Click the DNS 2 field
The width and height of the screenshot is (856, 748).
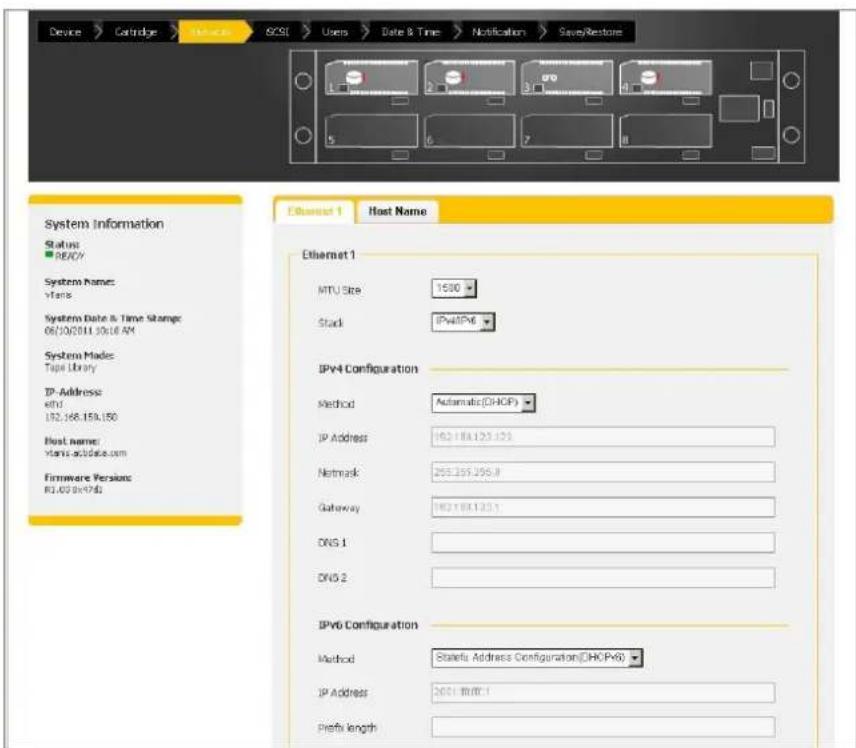pyautogui.click(x=603, y=578)
